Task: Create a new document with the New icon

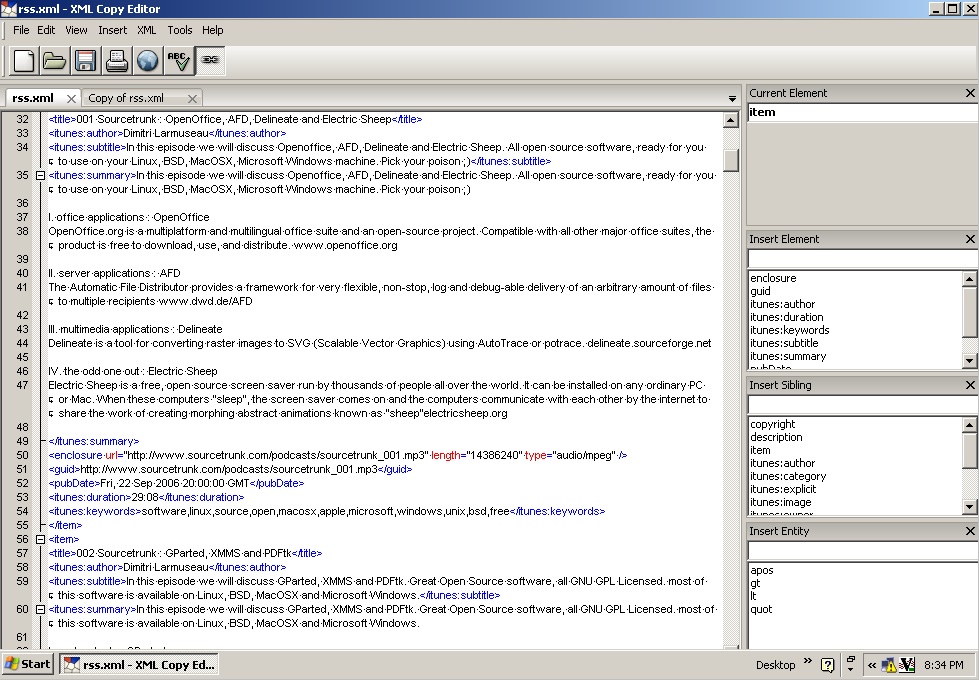Action: [x=24, y=61]
